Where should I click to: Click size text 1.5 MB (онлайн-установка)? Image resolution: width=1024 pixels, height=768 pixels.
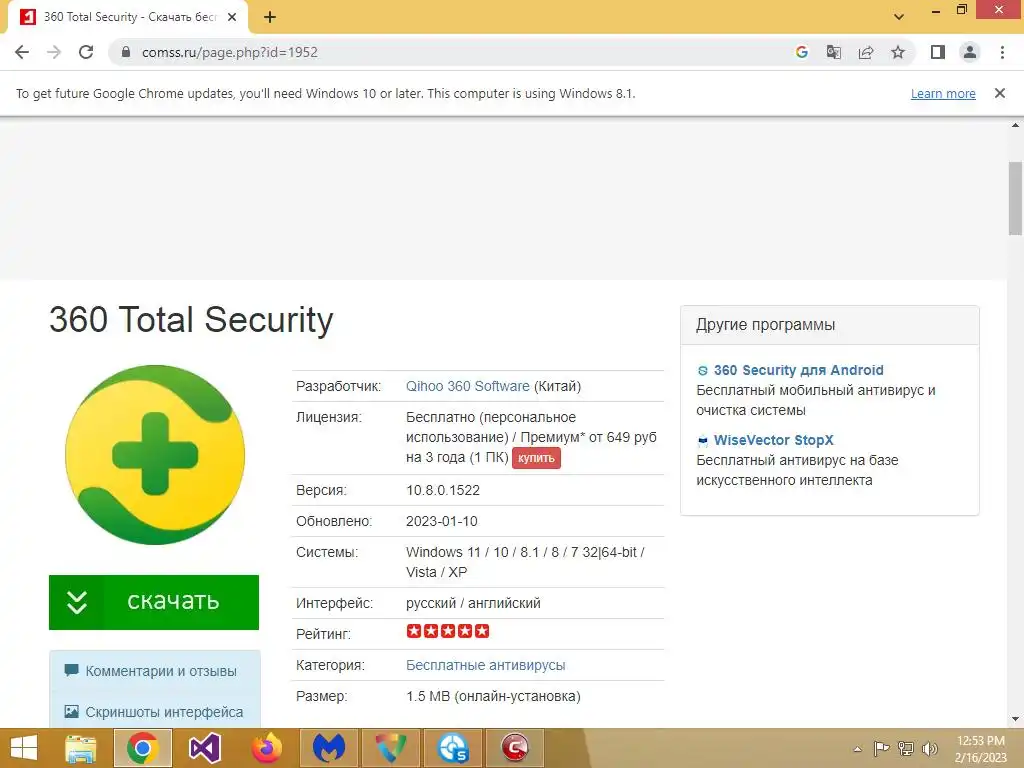[x=493, y=696]
